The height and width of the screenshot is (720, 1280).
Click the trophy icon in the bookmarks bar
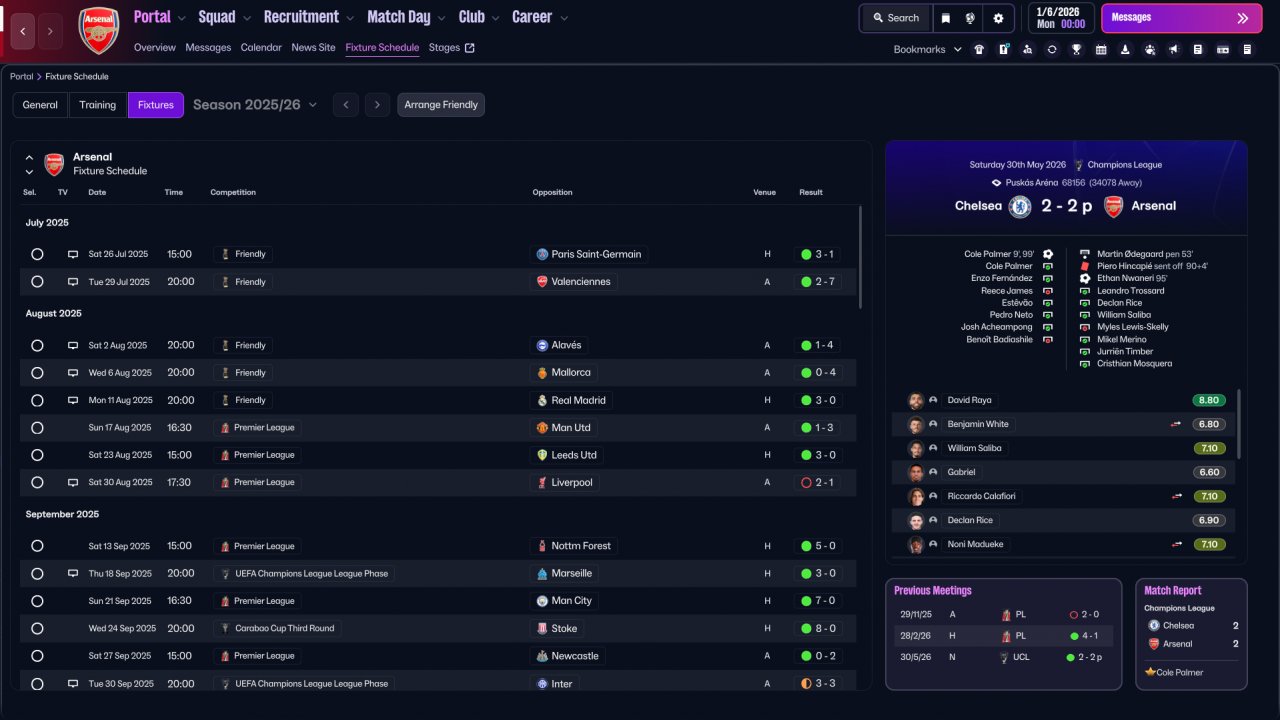coord(1076,49)
